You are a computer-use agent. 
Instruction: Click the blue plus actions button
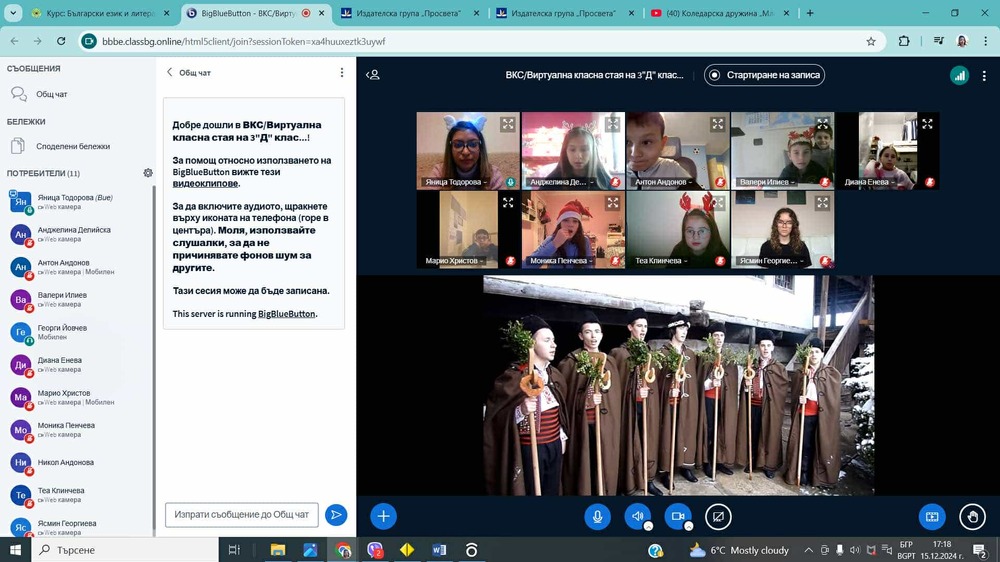pos(383,516)
